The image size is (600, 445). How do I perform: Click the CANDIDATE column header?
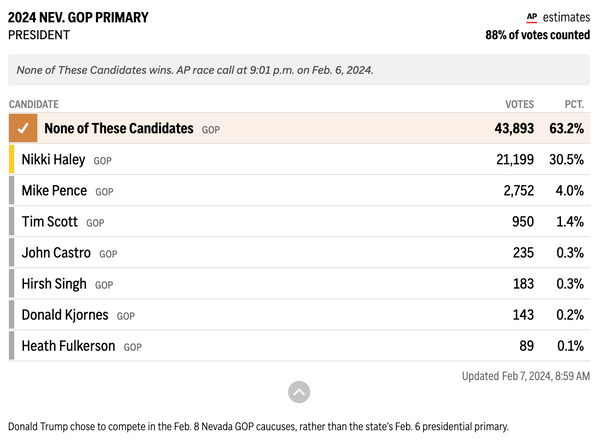tap(34, 104)
